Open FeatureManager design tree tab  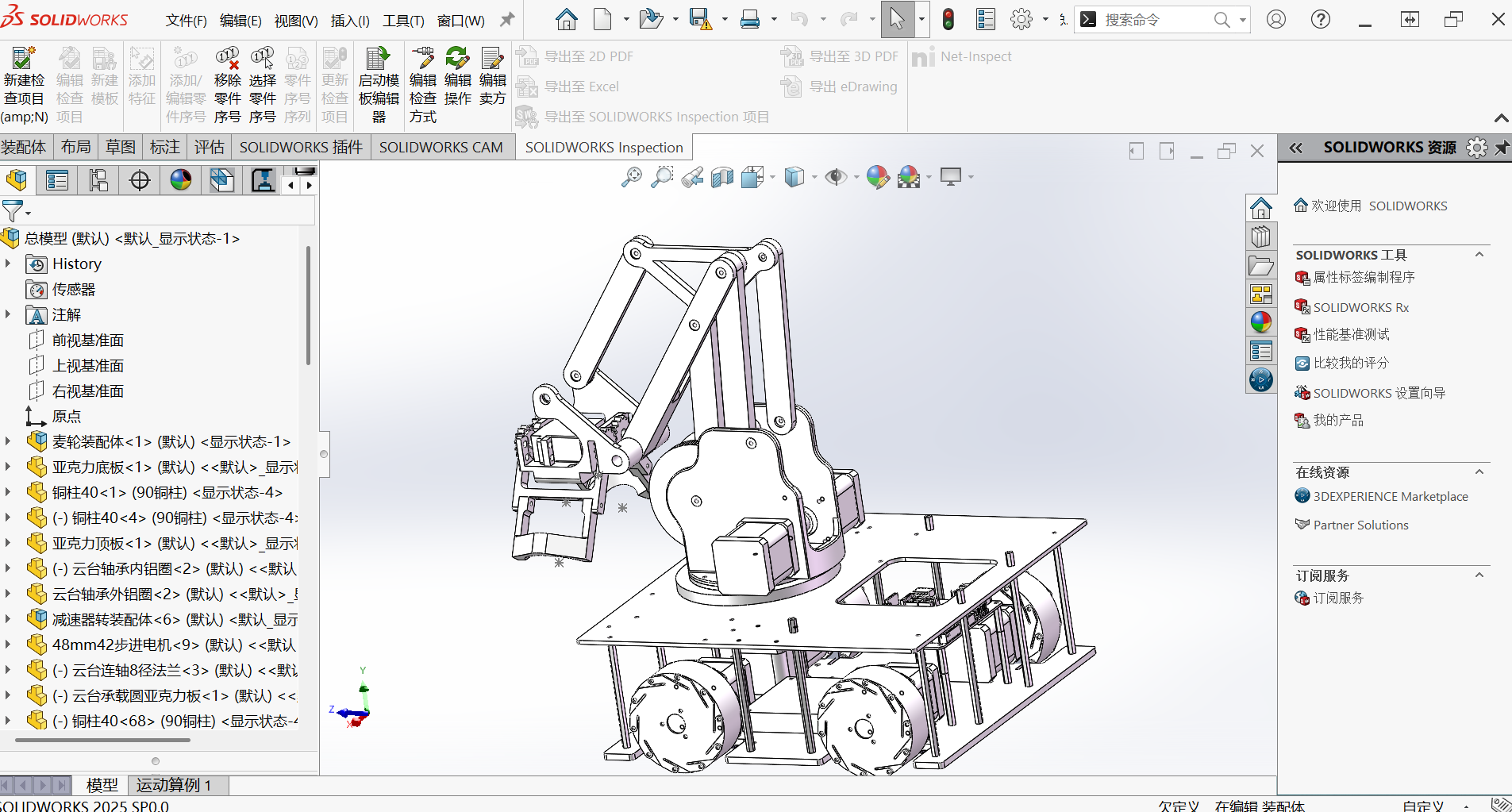17,180
